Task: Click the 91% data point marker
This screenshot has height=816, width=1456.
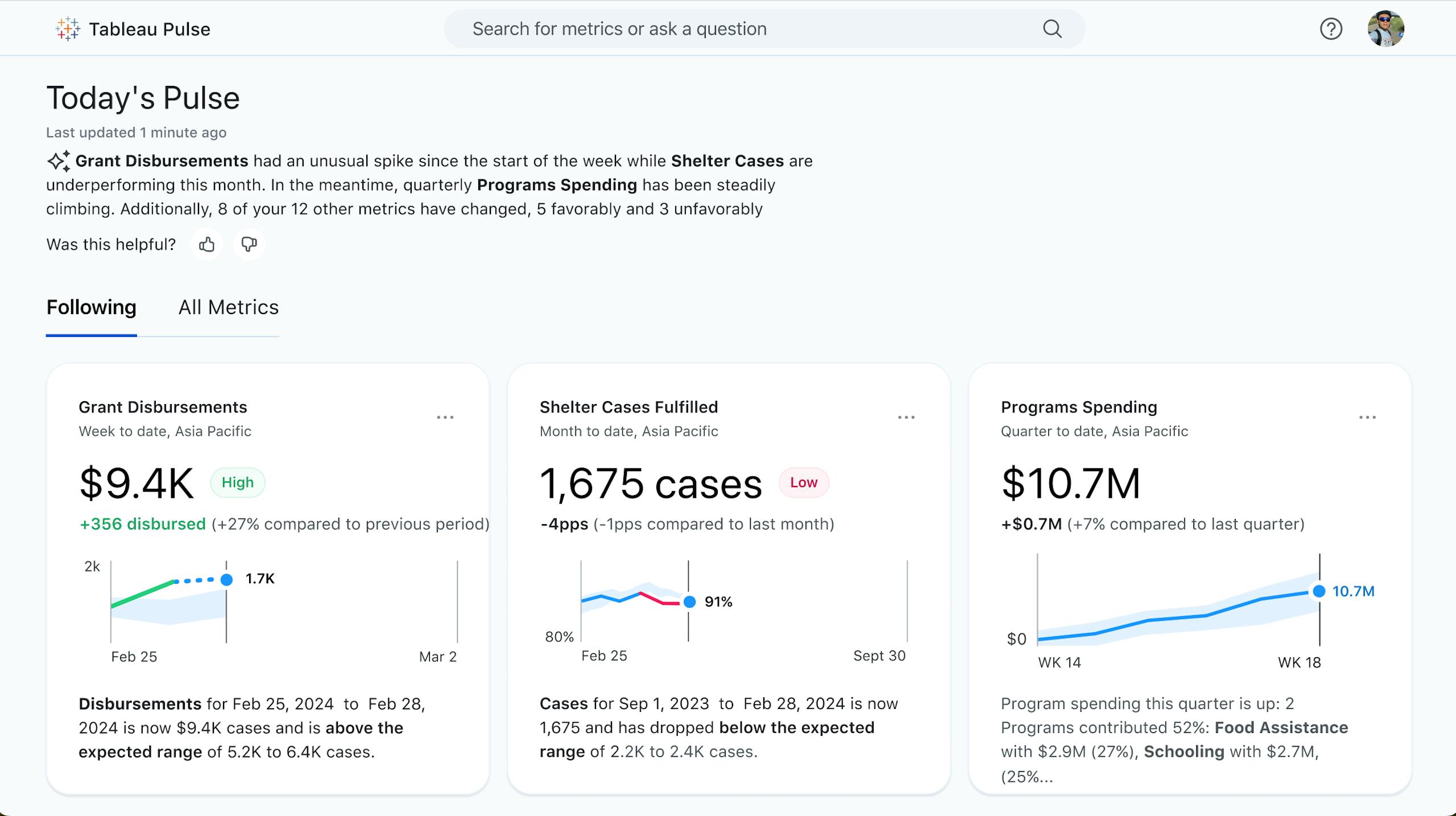Action: pyautogui.click(x=689, y=602)
